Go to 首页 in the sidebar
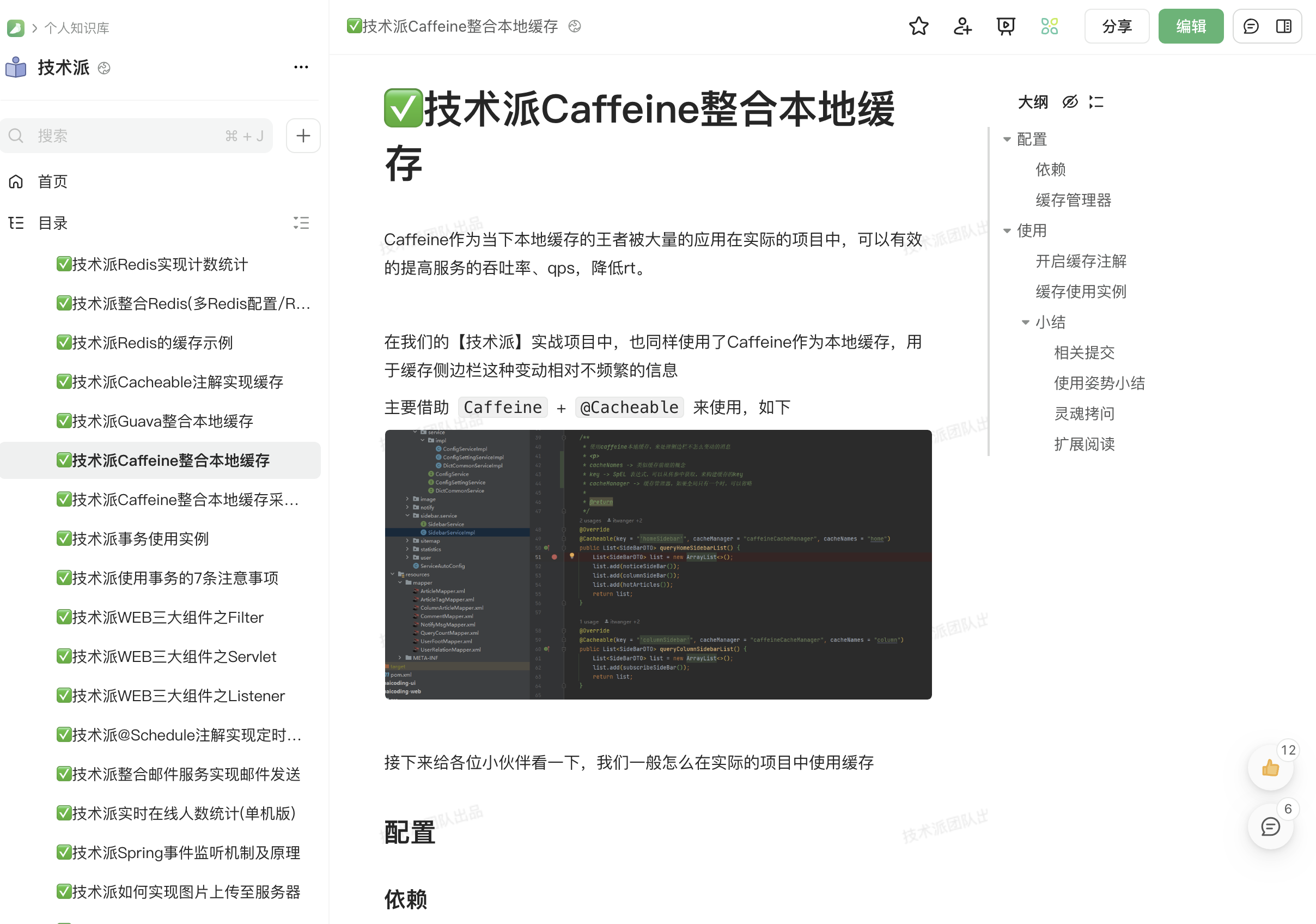The image size is (1316, 924). pos(52,181)
